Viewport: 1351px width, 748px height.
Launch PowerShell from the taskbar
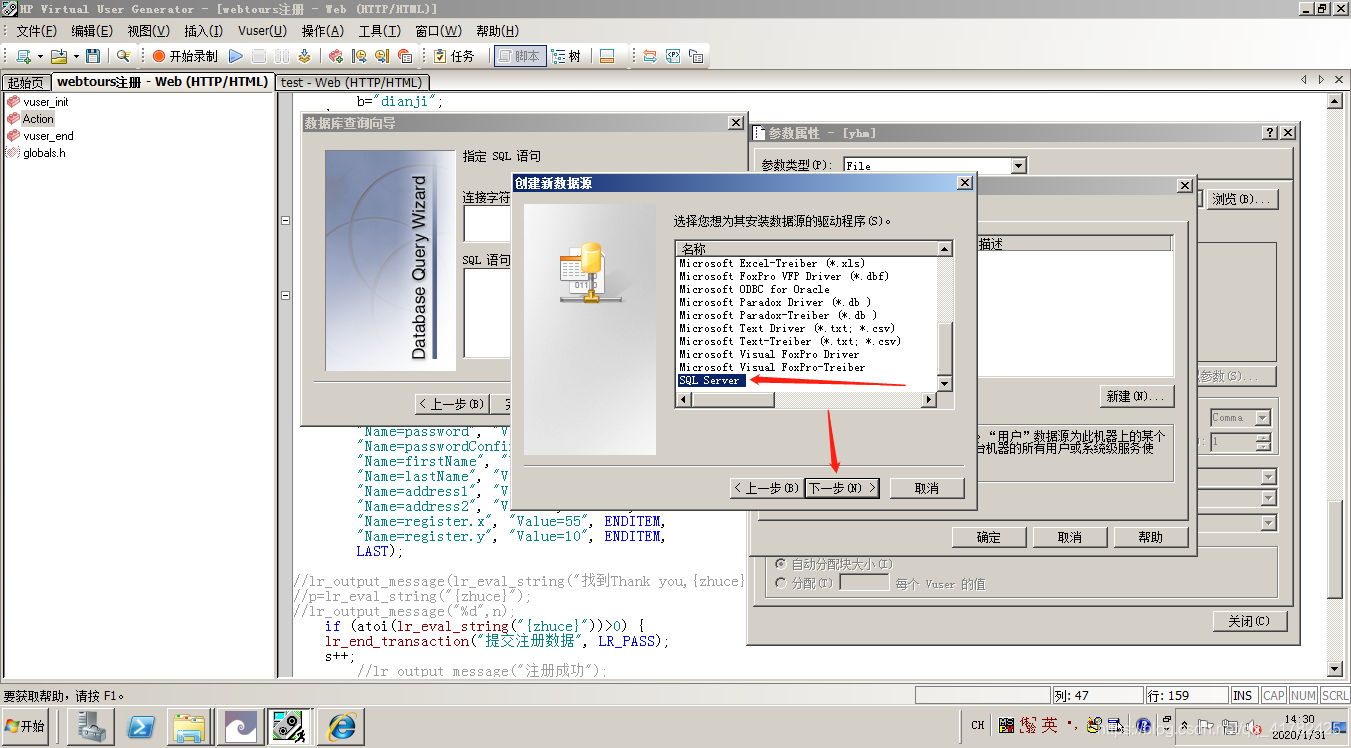(140, 726)
